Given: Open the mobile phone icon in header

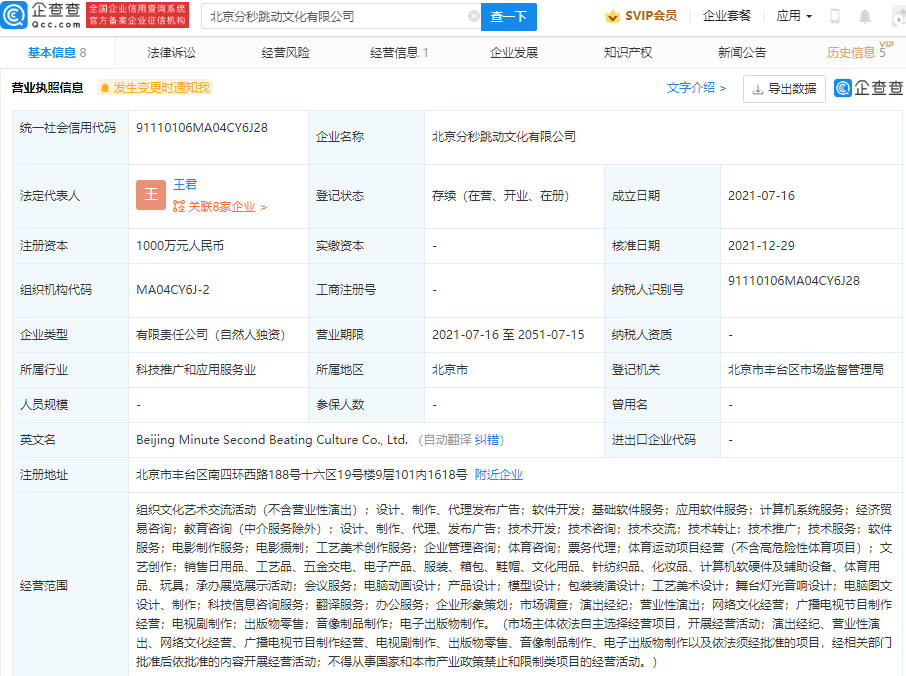Looking at the screenshot, I should (835, 16).
